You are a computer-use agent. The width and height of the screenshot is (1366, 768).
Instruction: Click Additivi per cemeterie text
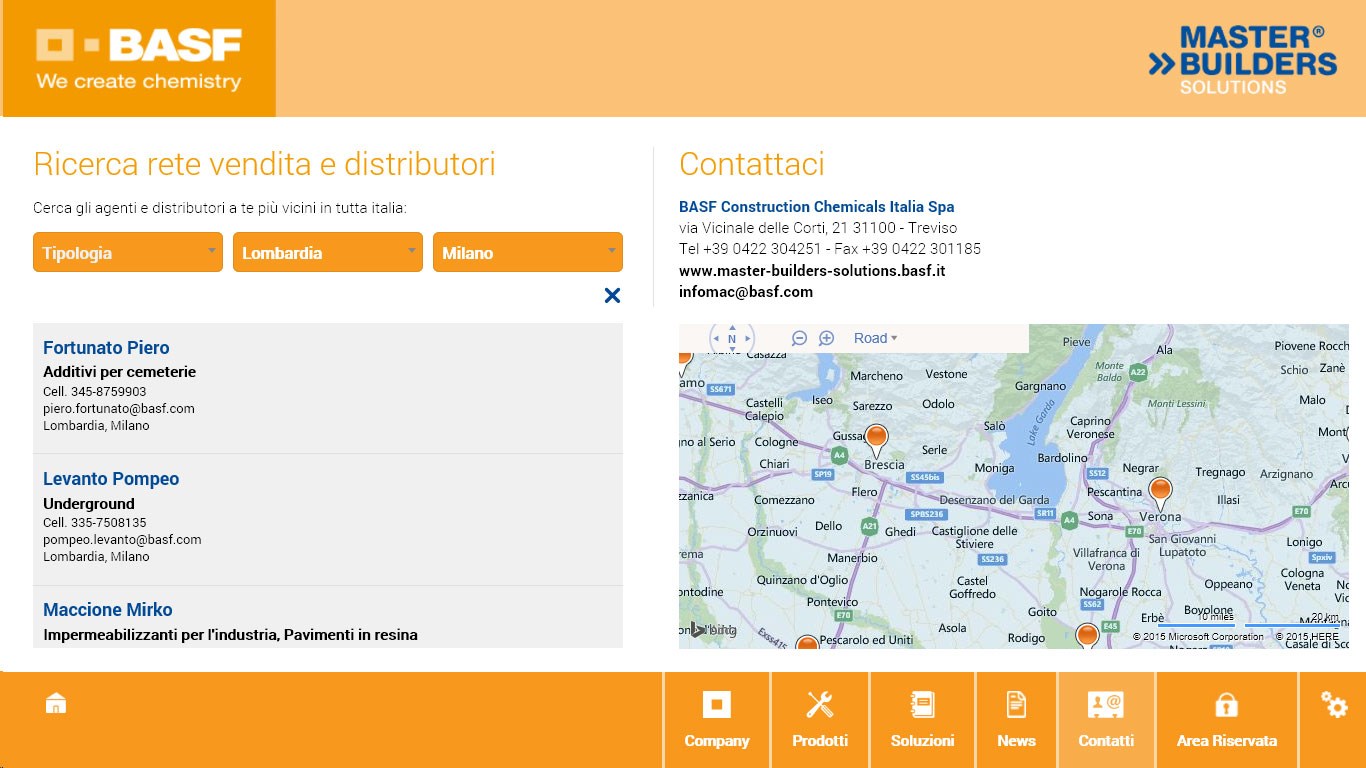click(x=120, y=372)
